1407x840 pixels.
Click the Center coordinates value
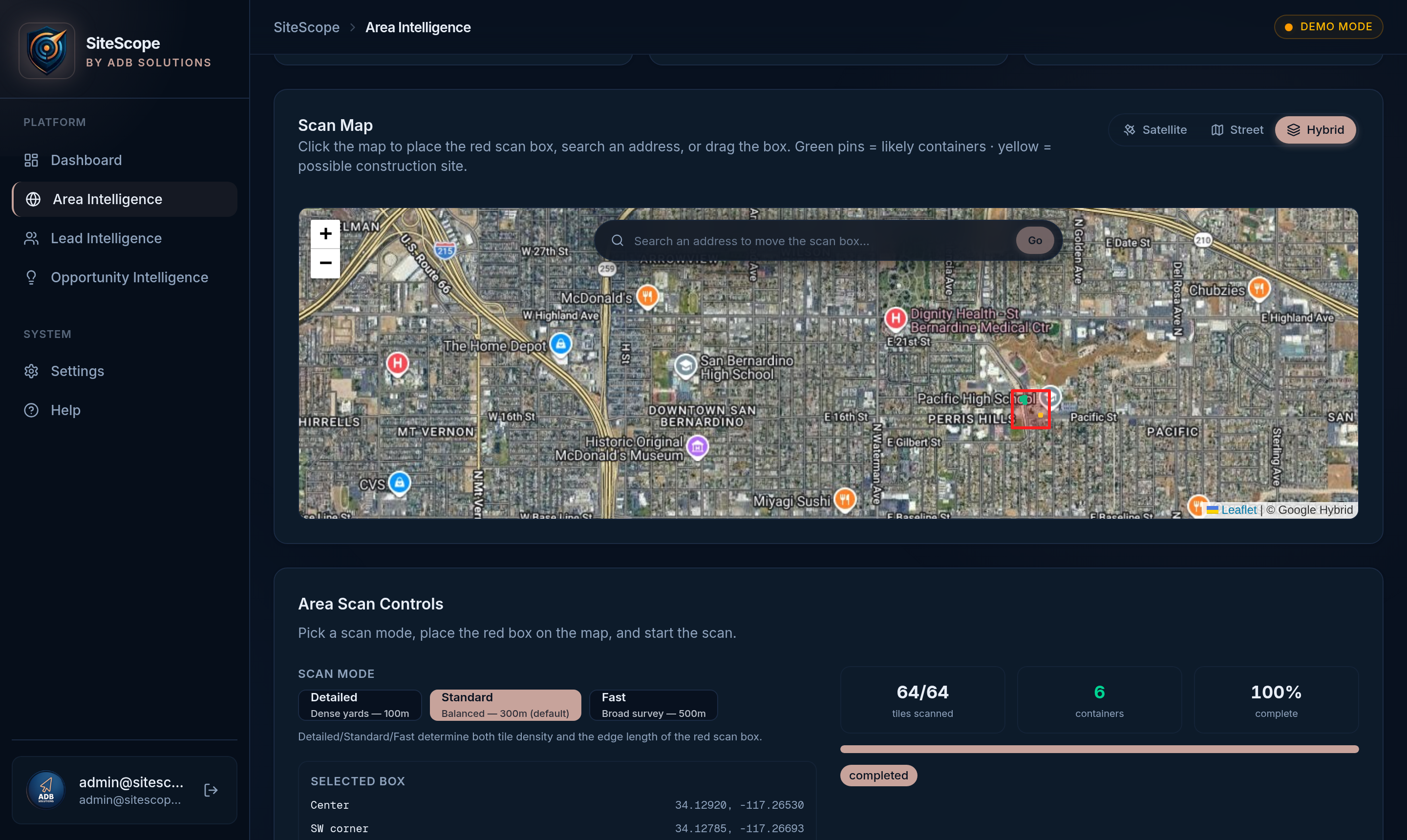pyautogui.click(x=739, y=805)
